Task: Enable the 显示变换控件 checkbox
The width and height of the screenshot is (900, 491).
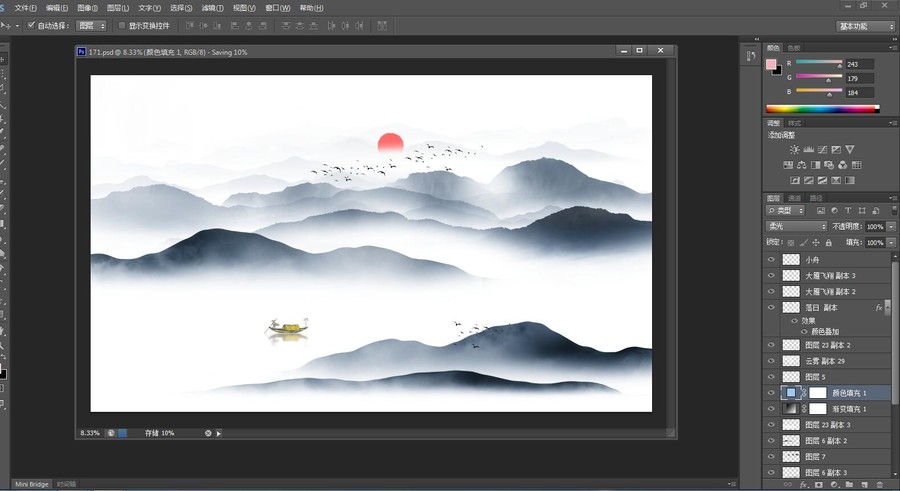Action: [122, 25]
